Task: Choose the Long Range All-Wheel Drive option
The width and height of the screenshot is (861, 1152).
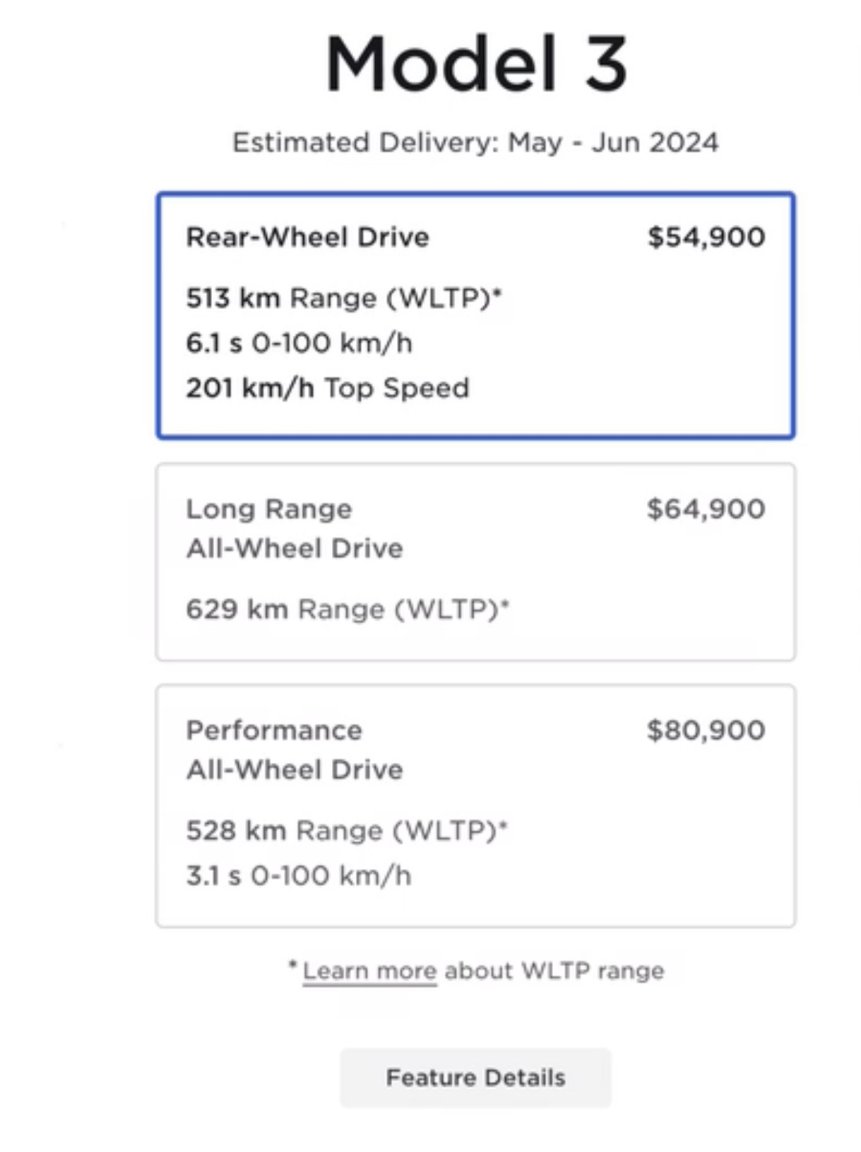Action: (475, 562)
